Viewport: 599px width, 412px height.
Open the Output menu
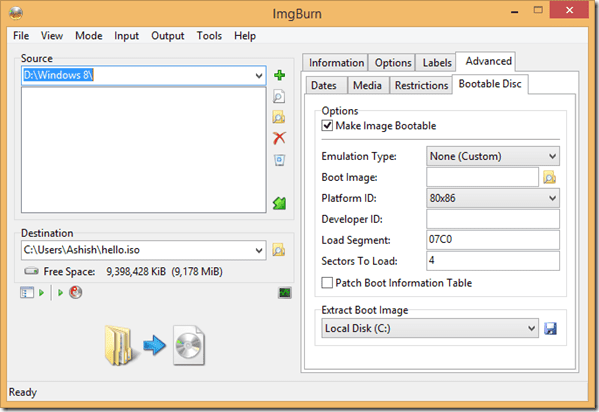(168, 36)
